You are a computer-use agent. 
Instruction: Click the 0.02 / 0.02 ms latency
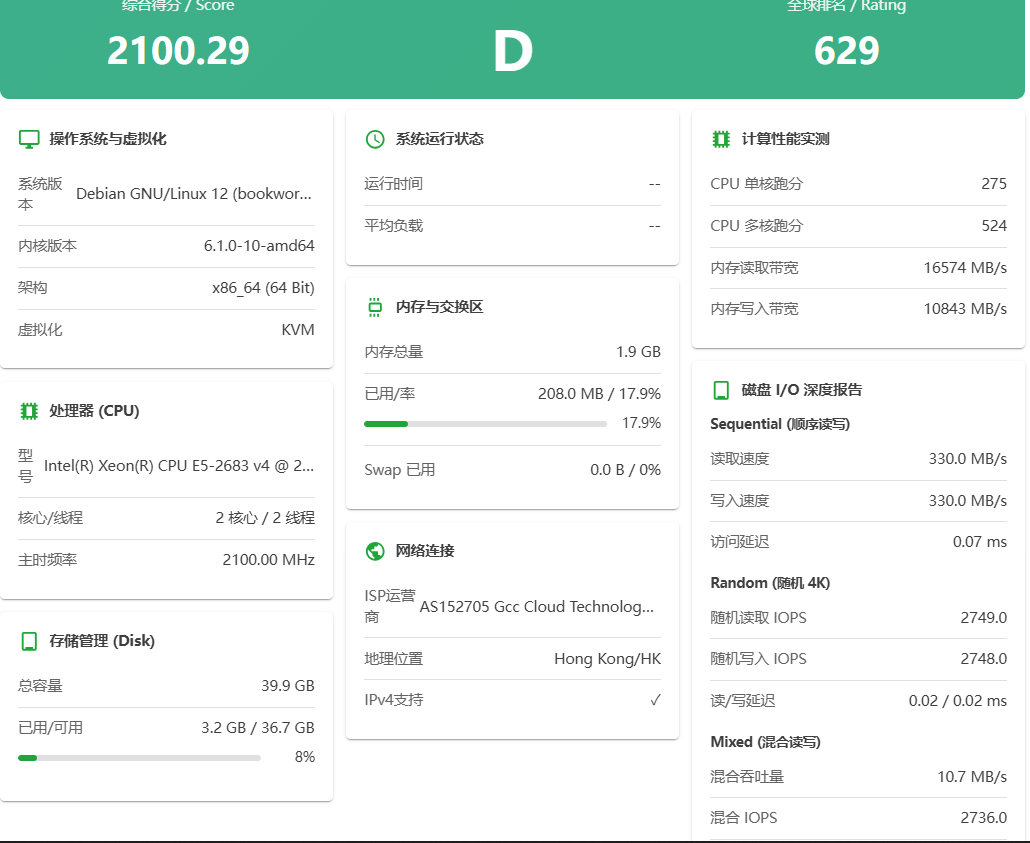[x=958, y=701]
